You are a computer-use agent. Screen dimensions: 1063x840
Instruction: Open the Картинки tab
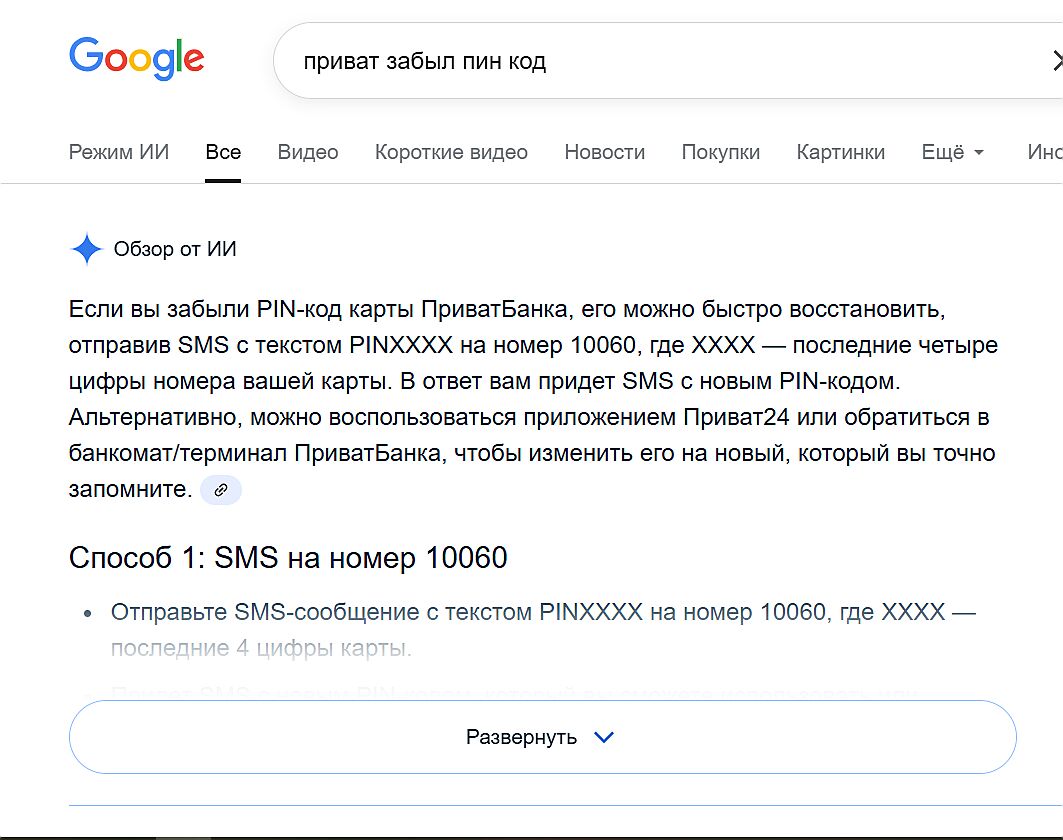pos(840,152)
